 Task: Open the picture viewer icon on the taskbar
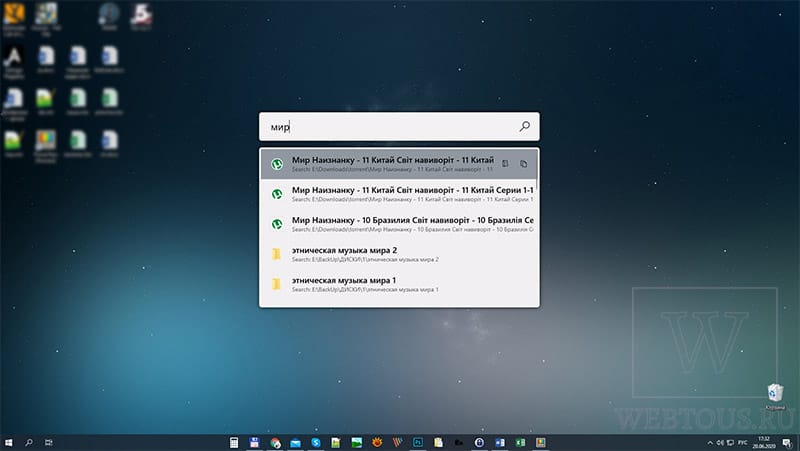coord(357,442)
